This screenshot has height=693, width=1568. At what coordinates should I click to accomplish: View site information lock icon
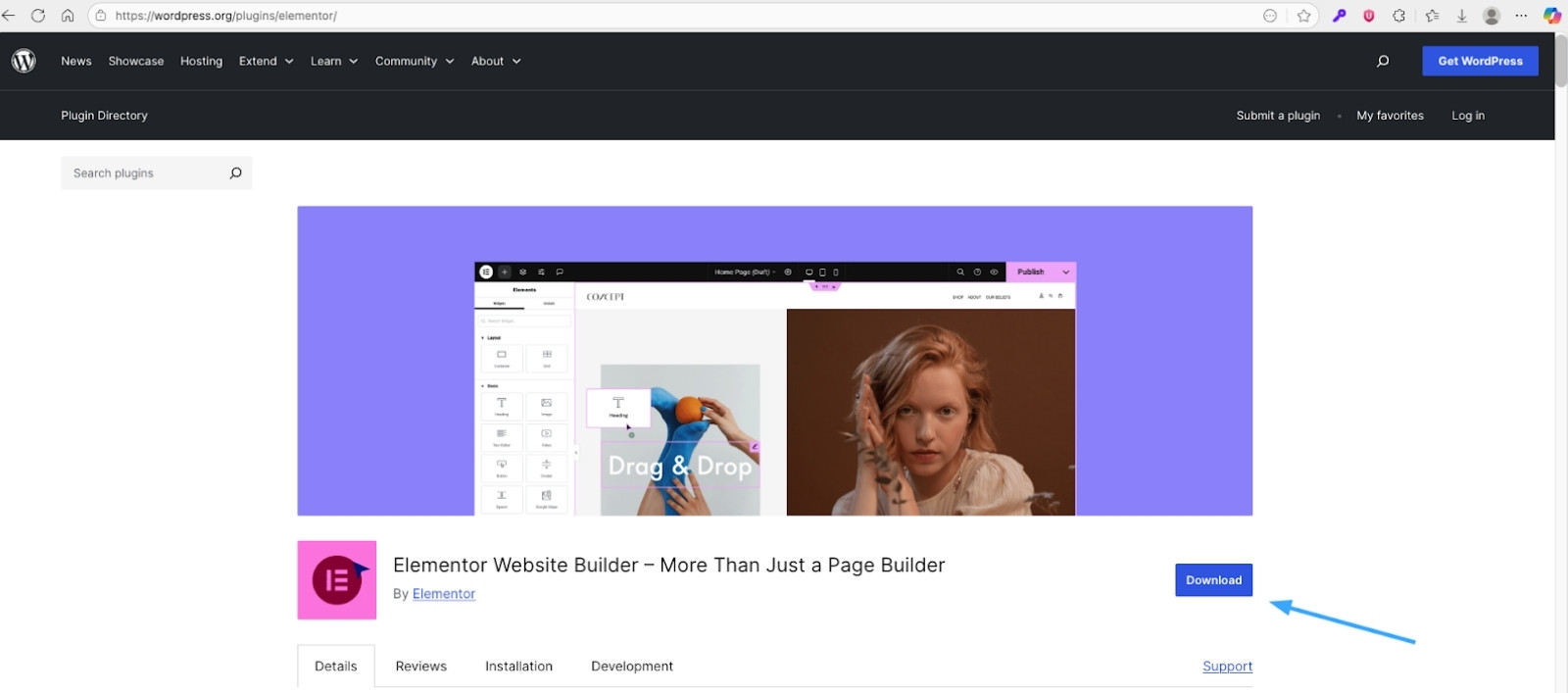coord(101,16)
